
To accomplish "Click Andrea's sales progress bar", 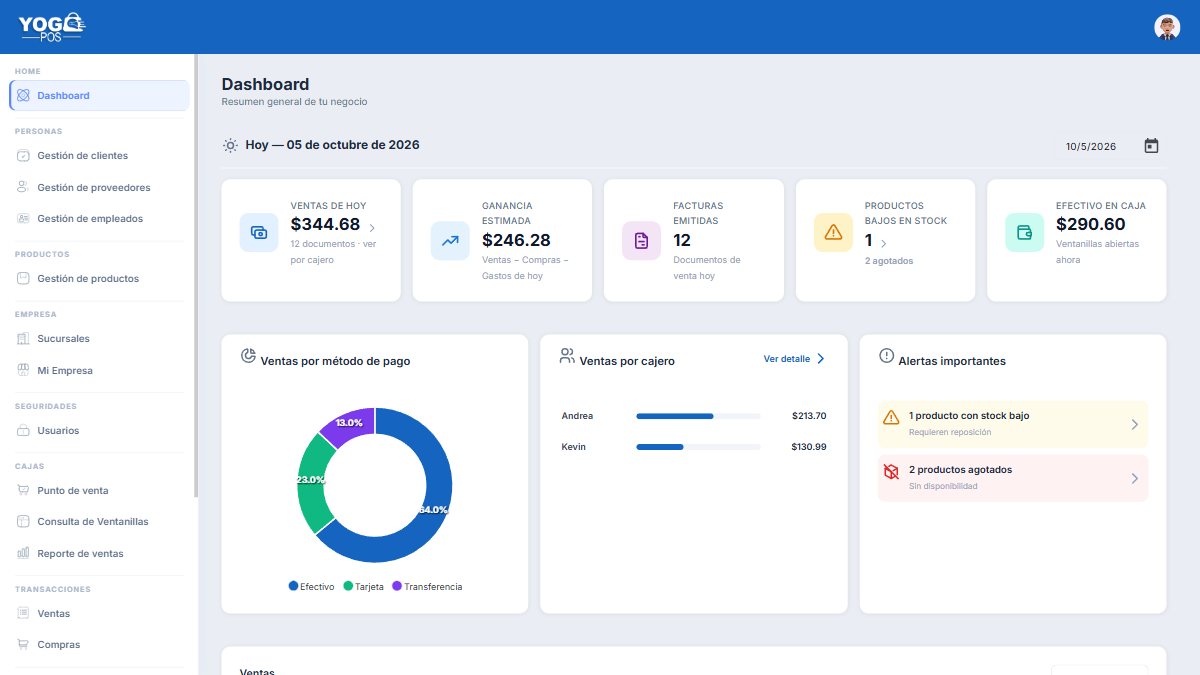I will (698, 416).
